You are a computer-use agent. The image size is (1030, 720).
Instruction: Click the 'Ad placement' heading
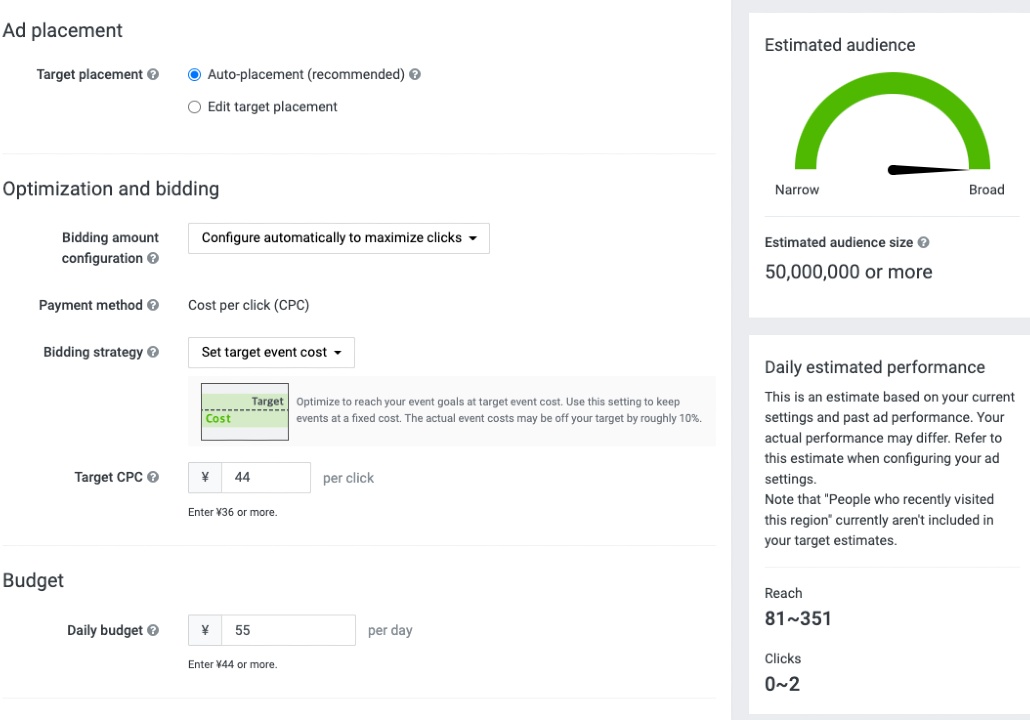(62, 30)
